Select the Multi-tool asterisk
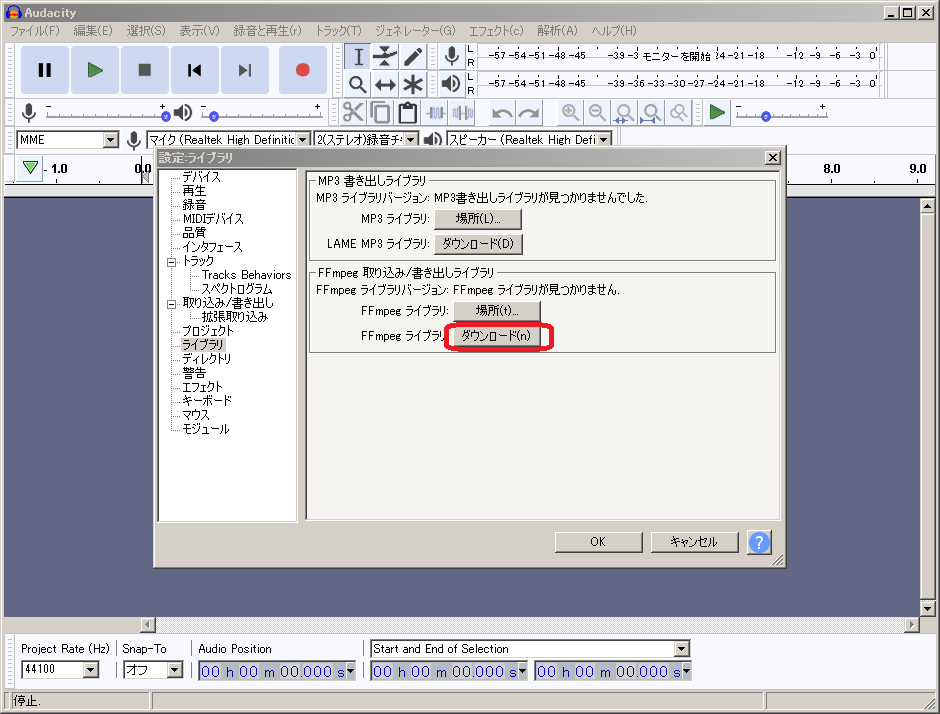The image size is (940, 714). click(412, 85)
